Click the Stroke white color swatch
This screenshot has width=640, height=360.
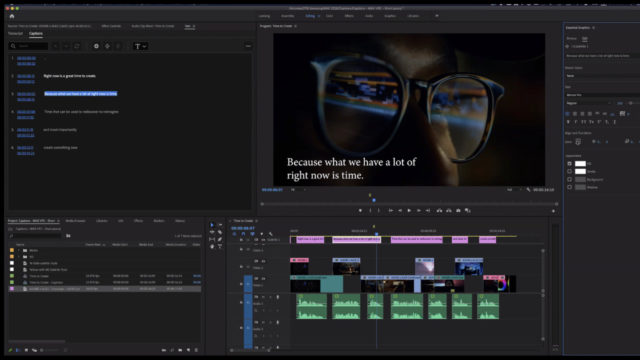pos(580,171)
